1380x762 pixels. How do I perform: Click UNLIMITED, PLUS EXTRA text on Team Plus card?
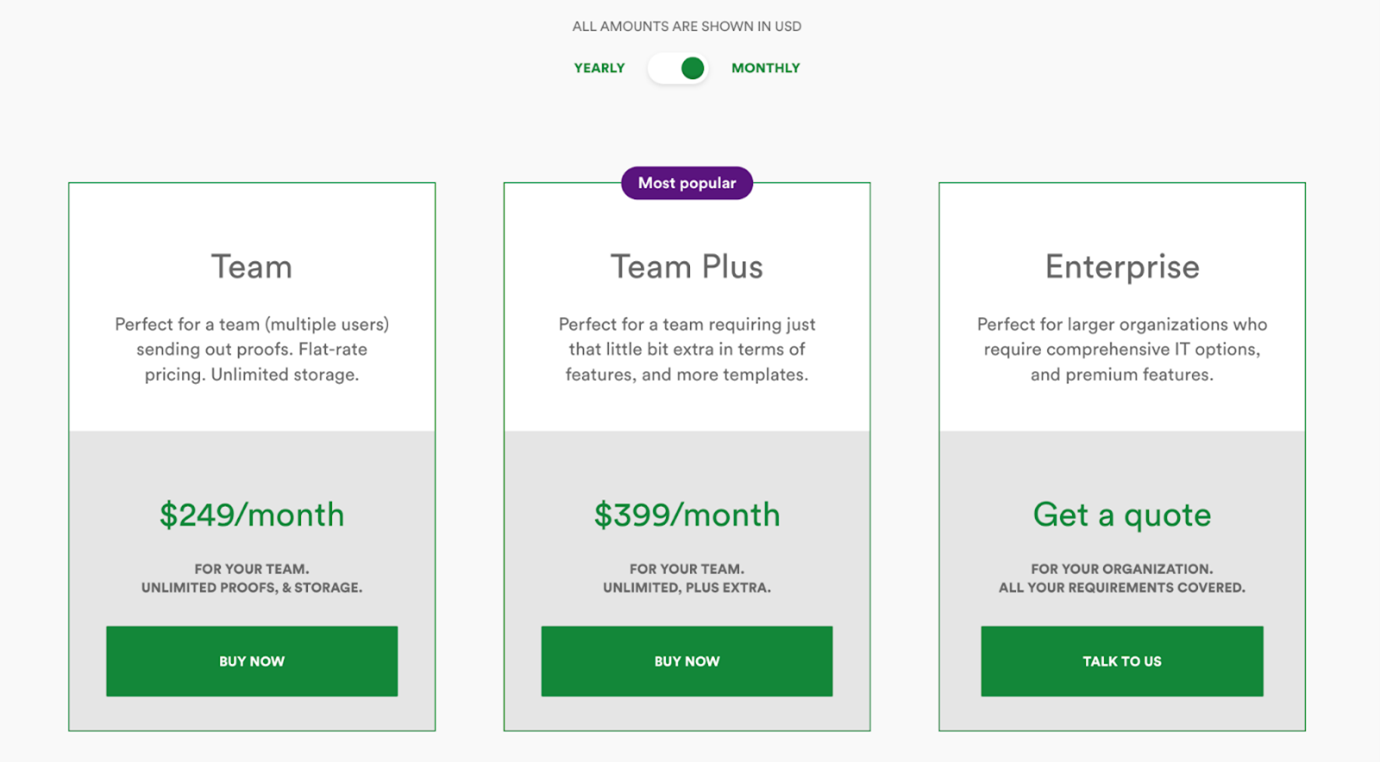click(686, 587)
